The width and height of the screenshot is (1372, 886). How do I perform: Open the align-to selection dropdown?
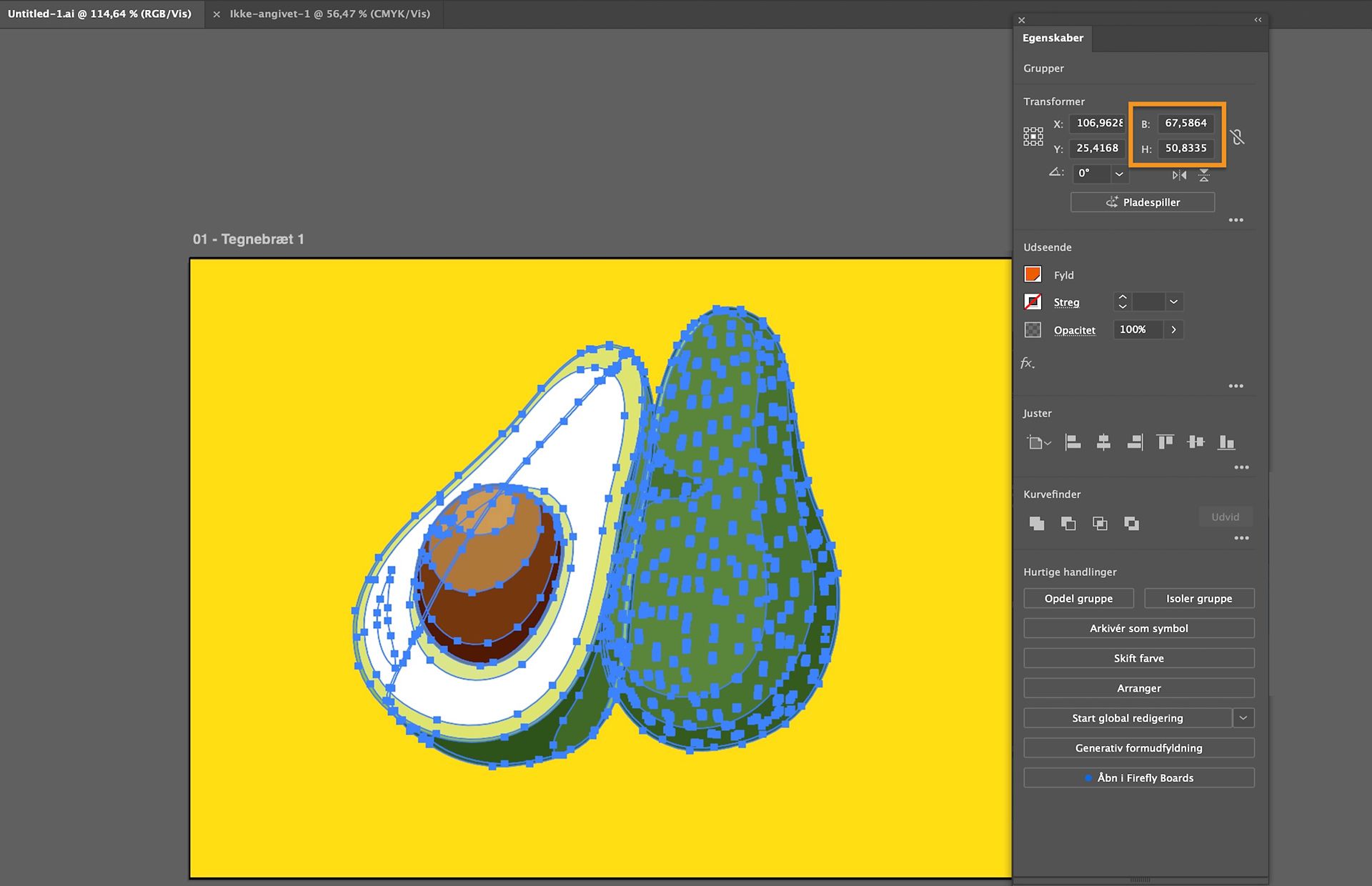click(x=1038, y=443)
